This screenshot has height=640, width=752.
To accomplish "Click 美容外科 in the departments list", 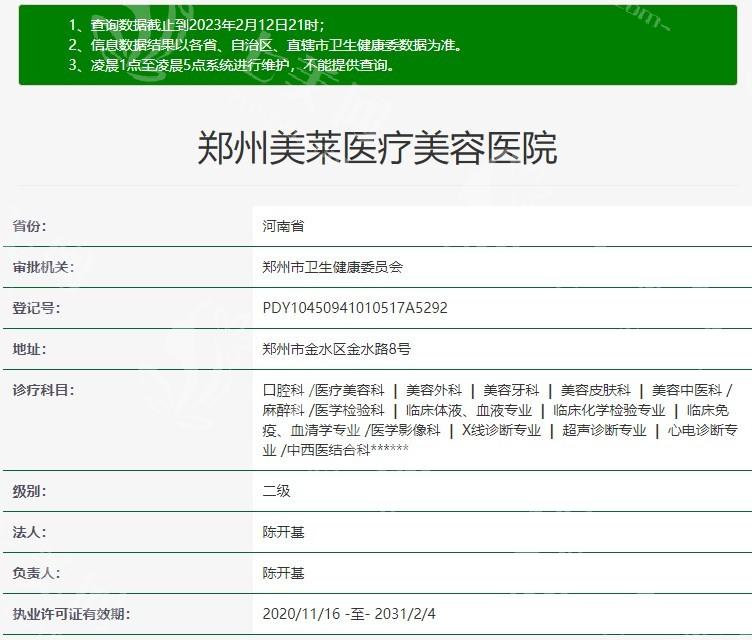I will [434, 391].
